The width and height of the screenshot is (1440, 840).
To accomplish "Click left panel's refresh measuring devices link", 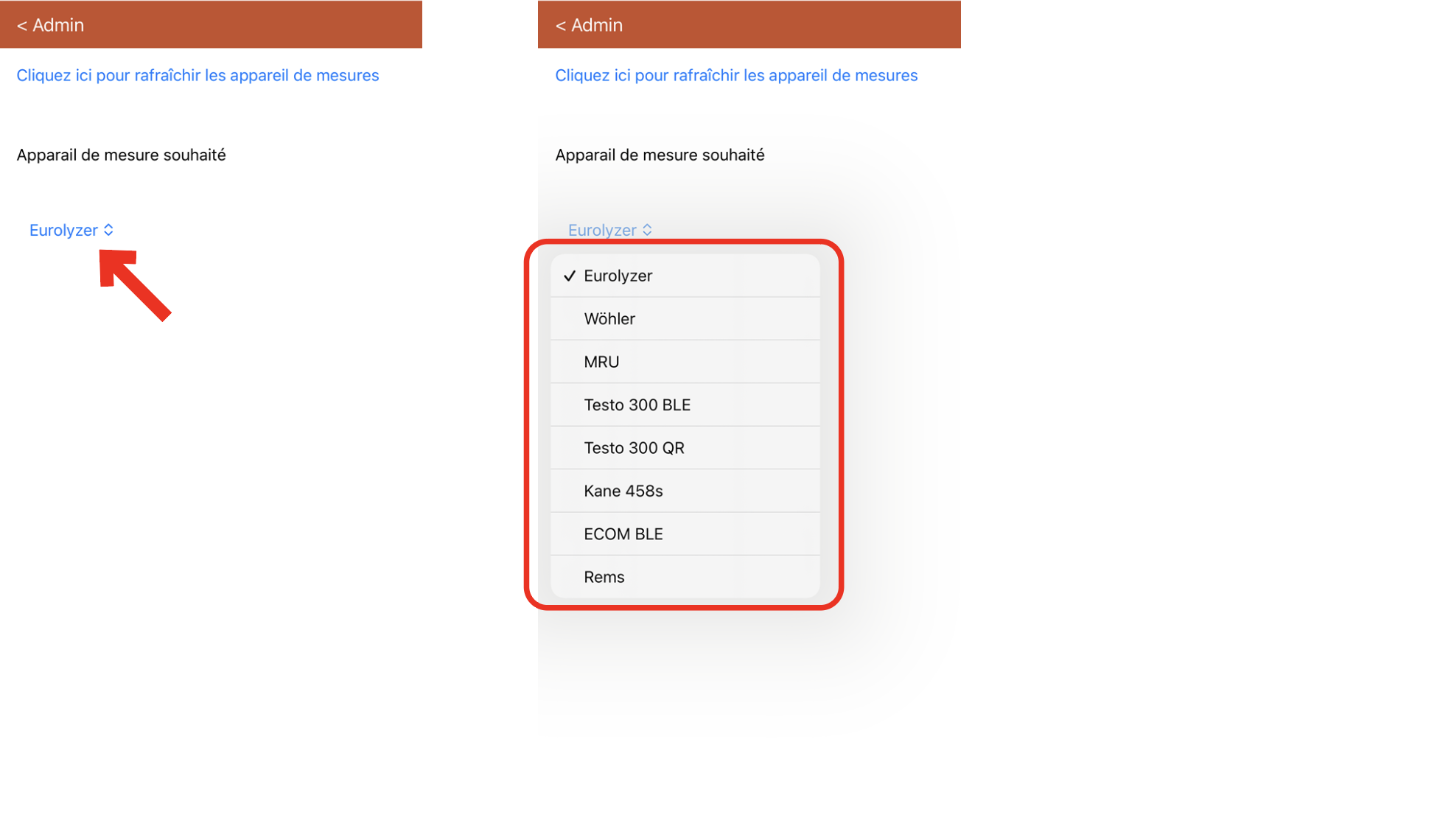I will 198,75.
